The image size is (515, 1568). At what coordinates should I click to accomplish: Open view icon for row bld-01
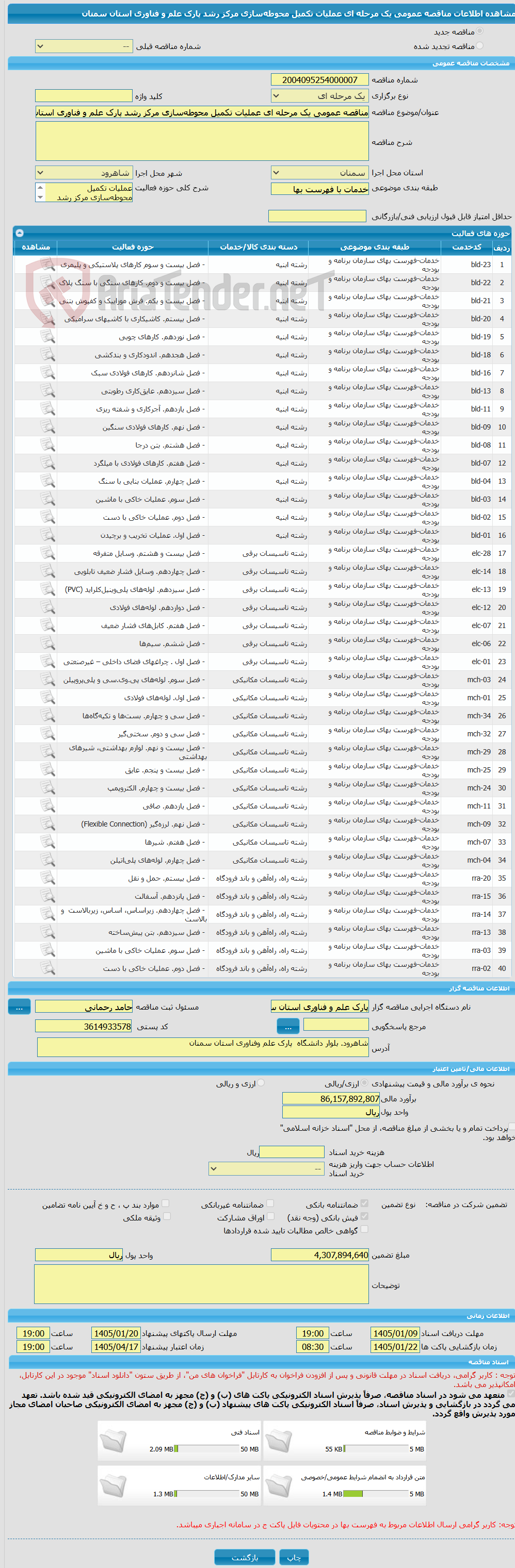[47, 535]
